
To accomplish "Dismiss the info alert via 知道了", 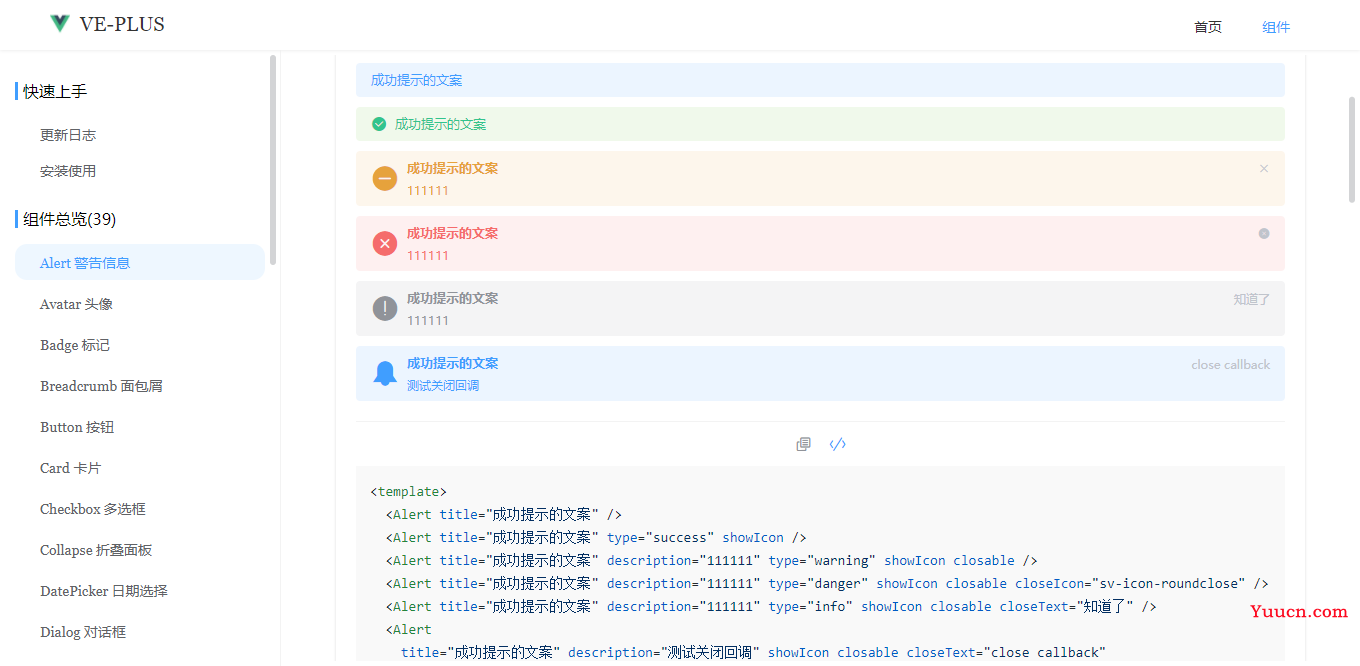I will 1252,299.
